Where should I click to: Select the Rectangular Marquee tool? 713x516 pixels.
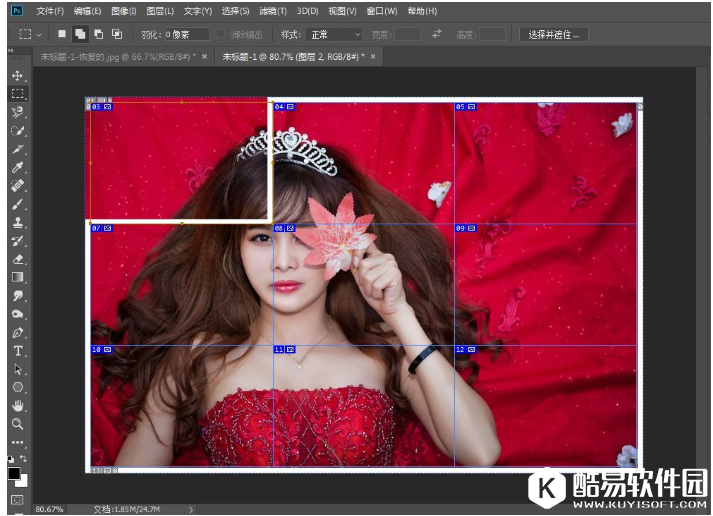(18, 94)
